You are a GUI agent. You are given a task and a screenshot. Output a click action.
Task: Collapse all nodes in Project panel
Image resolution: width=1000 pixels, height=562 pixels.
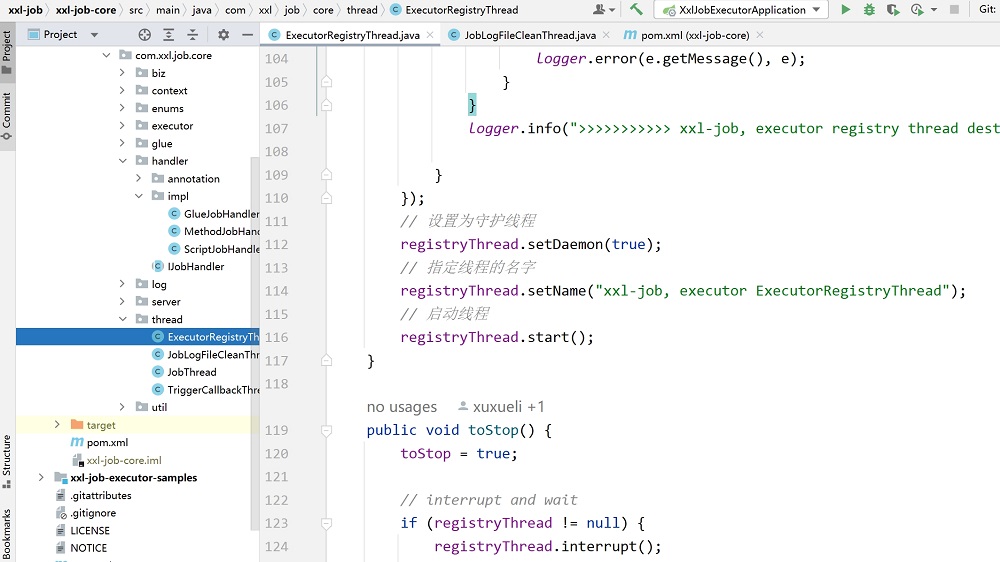[x=193, y=34]
